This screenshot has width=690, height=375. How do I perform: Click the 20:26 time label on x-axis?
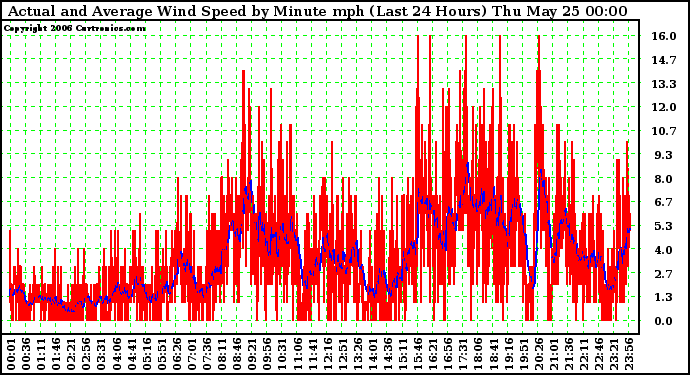(x=539, y=354)
